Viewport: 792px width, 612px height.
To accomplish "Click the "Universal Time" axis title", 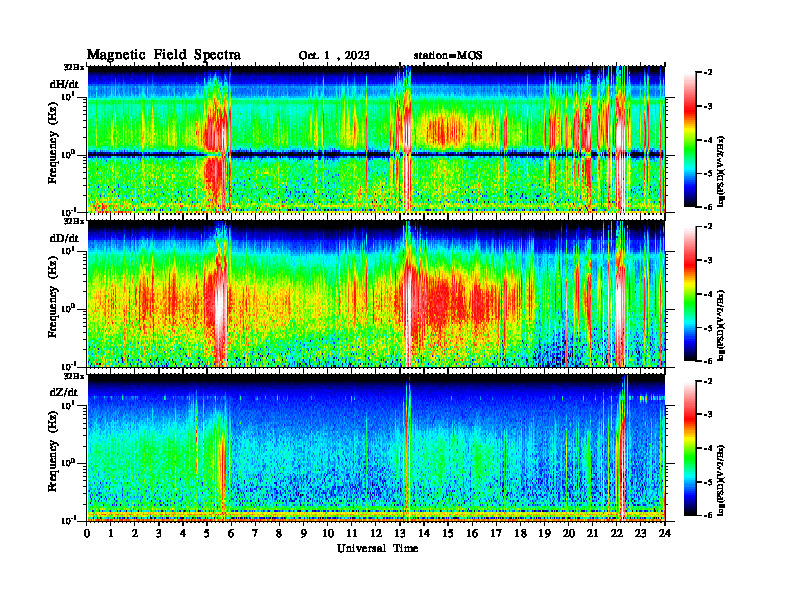I will [x=378, y=548].
